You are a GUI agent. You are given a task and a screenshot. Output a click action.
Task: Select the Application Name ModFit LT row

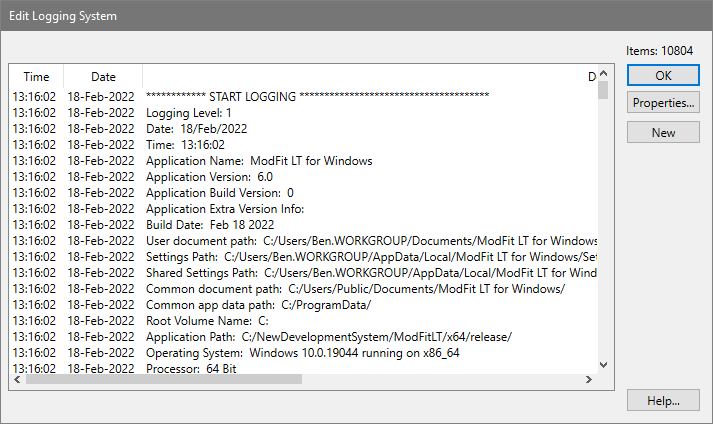[x=259, y=161]
